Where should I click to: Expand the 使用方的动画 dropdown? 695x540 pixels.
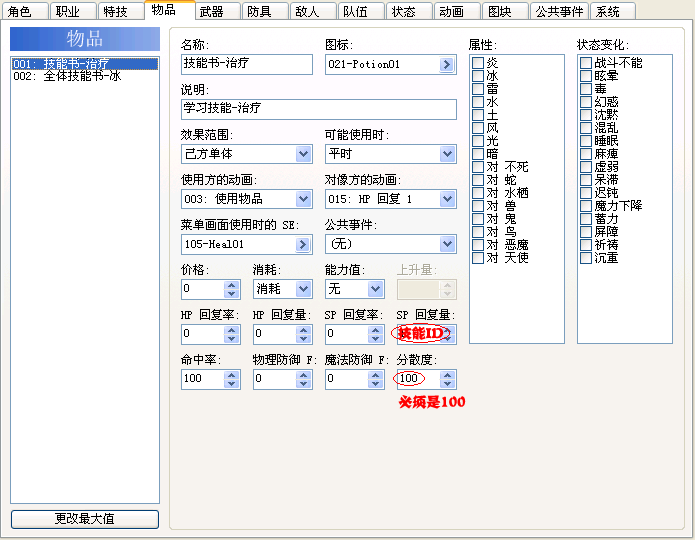click(x=247, y=199)
